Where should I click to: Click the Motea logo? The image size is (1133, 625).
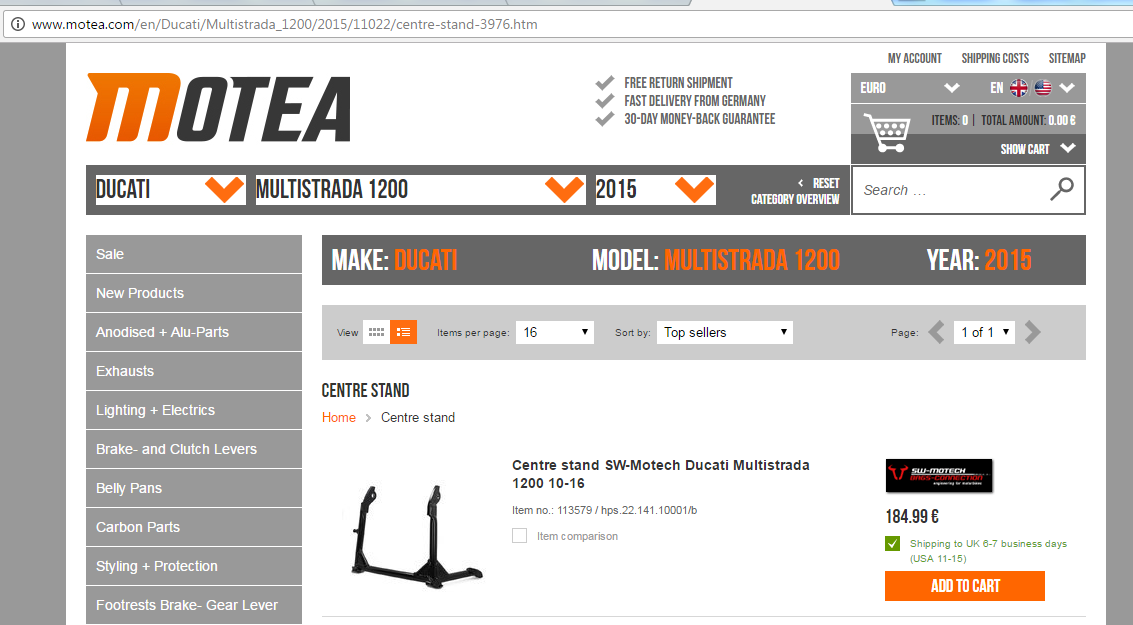pyautogui.click(x=218, y=108)
